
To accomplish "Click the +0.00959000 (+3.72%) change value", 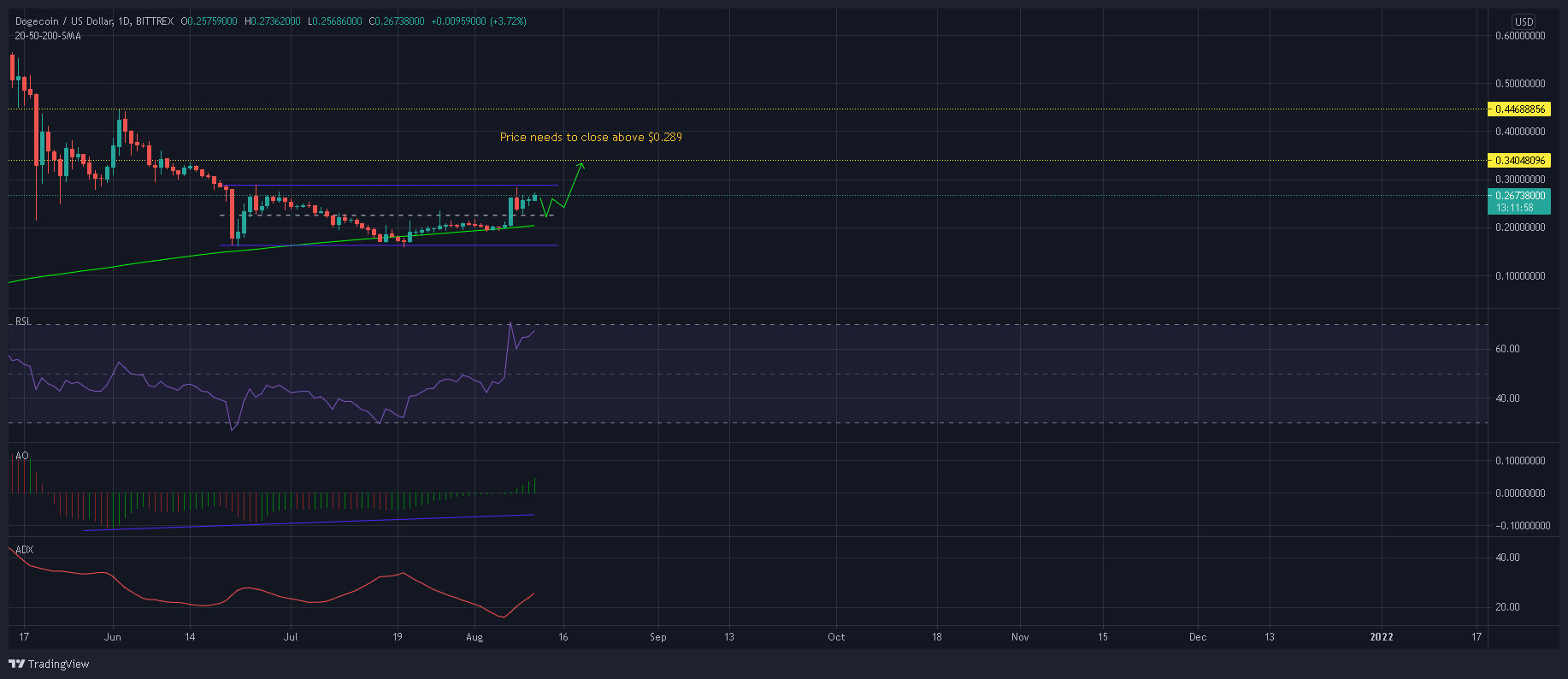I will coord(479,21).
